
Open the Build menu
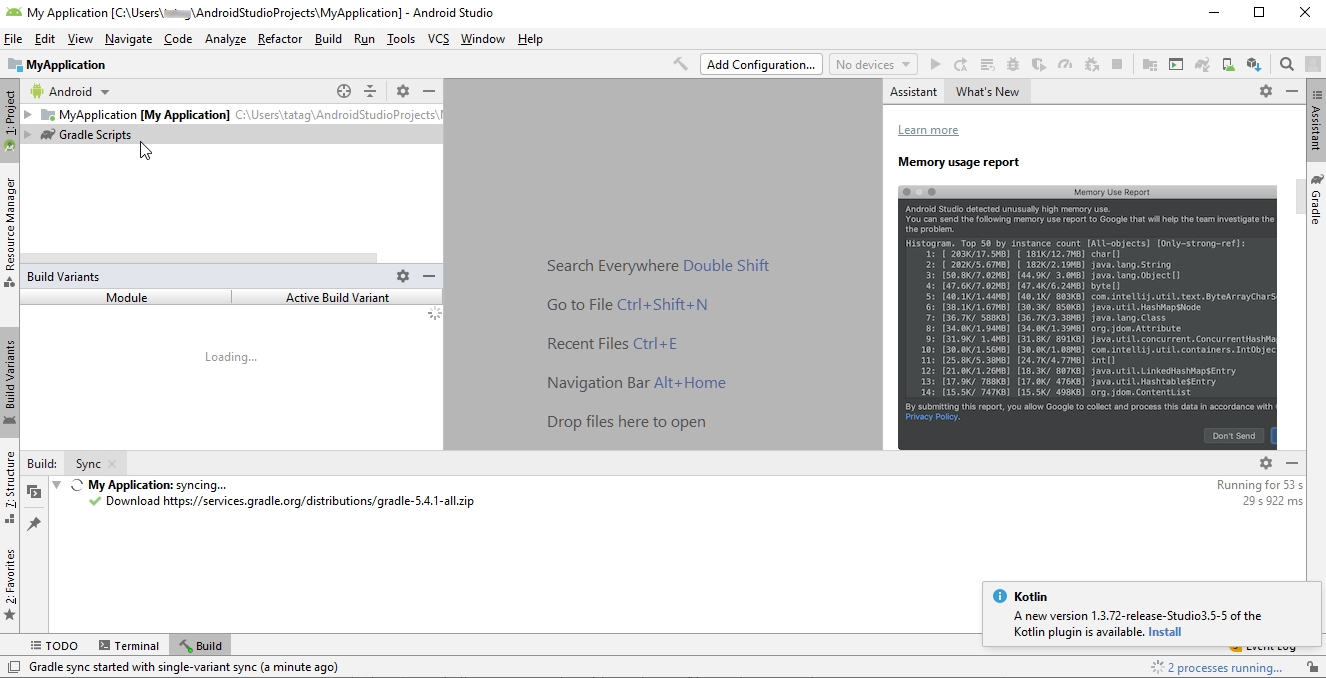click(328, 39)
